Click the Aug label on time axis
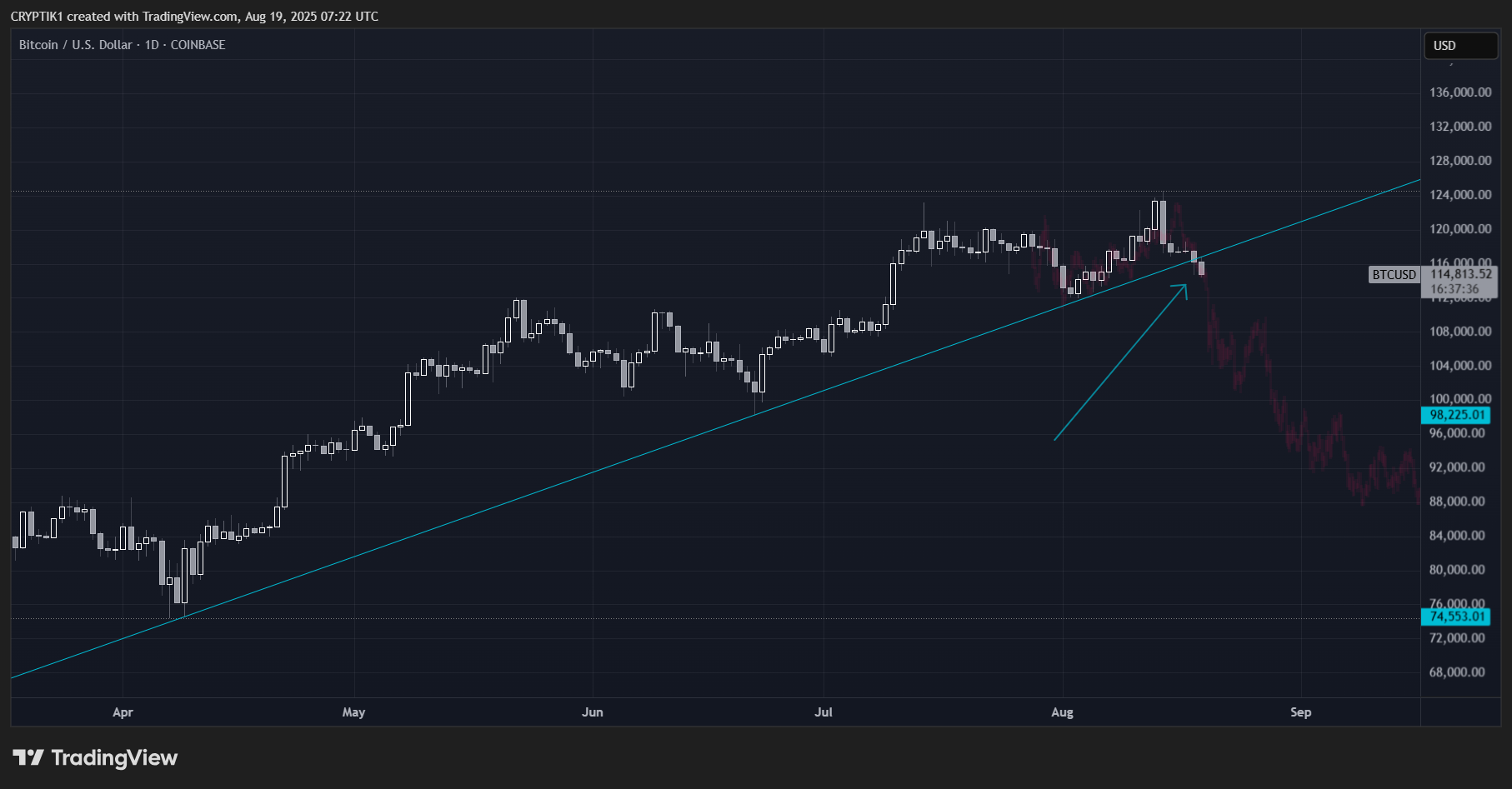Screen dimensions: 1512x789 click(1062, 712)
